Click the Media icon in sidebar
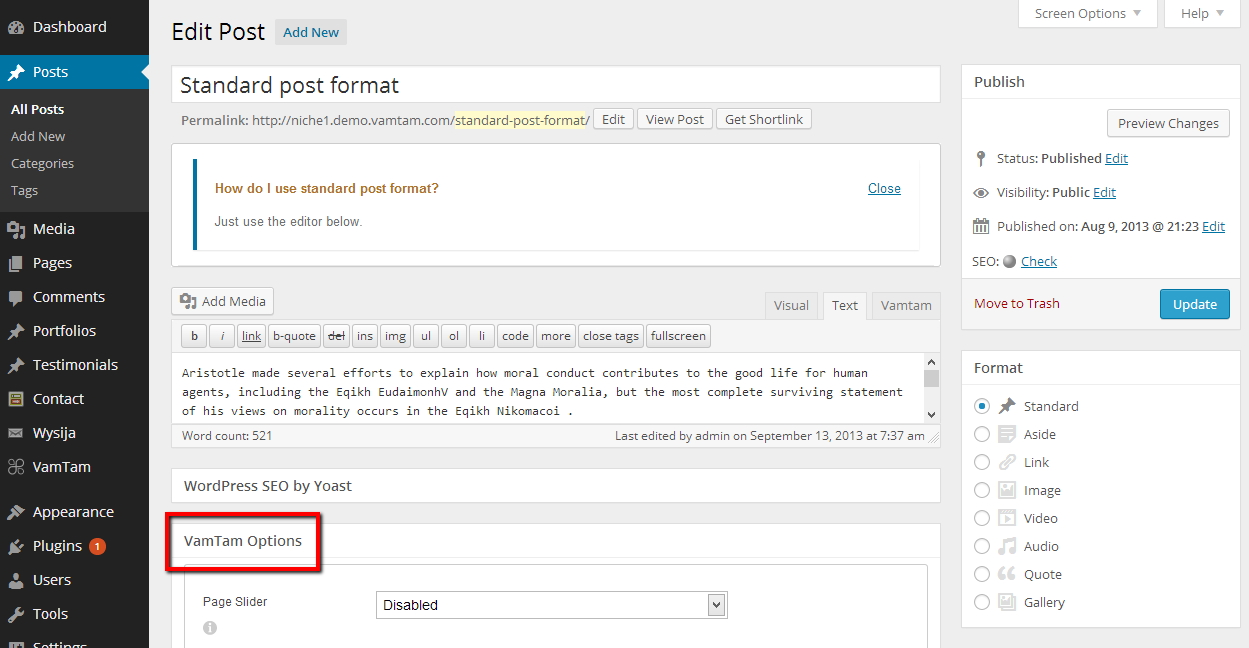Screen dimensions: 1249x648 pos(16,229)
